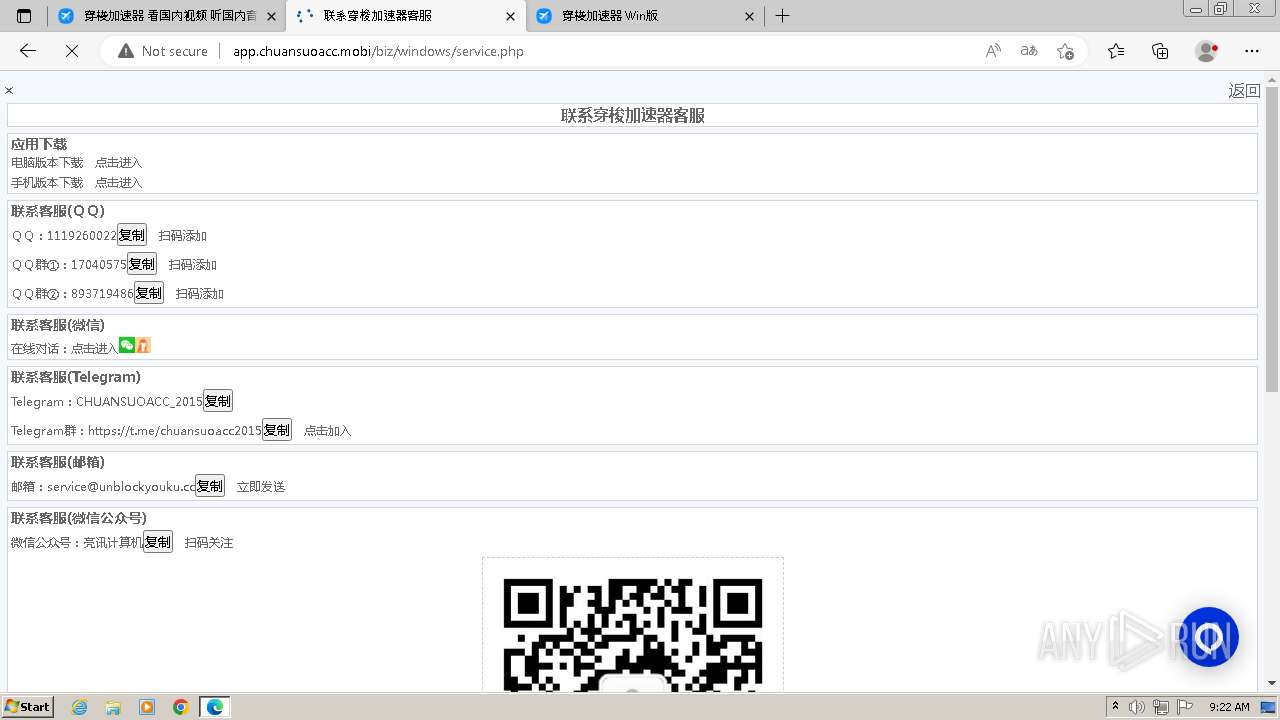Click the 返回 link at top right
The image size is (1280, 720).
pyautogui.click(x=1244, y=91)
